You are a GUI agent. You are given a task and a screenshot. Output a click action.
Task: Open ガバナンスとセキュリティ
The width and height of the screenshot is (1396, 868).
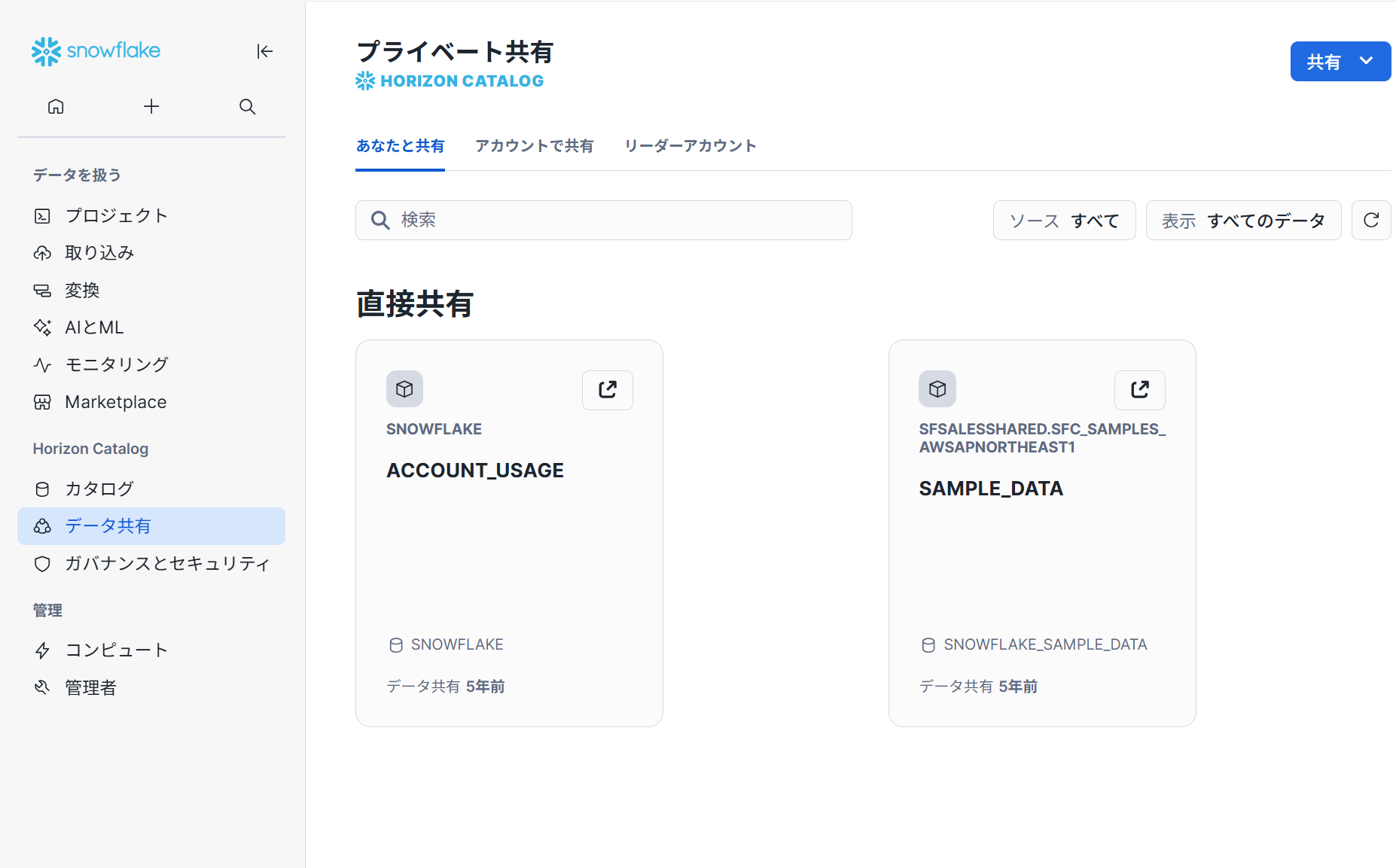(151, 563)
